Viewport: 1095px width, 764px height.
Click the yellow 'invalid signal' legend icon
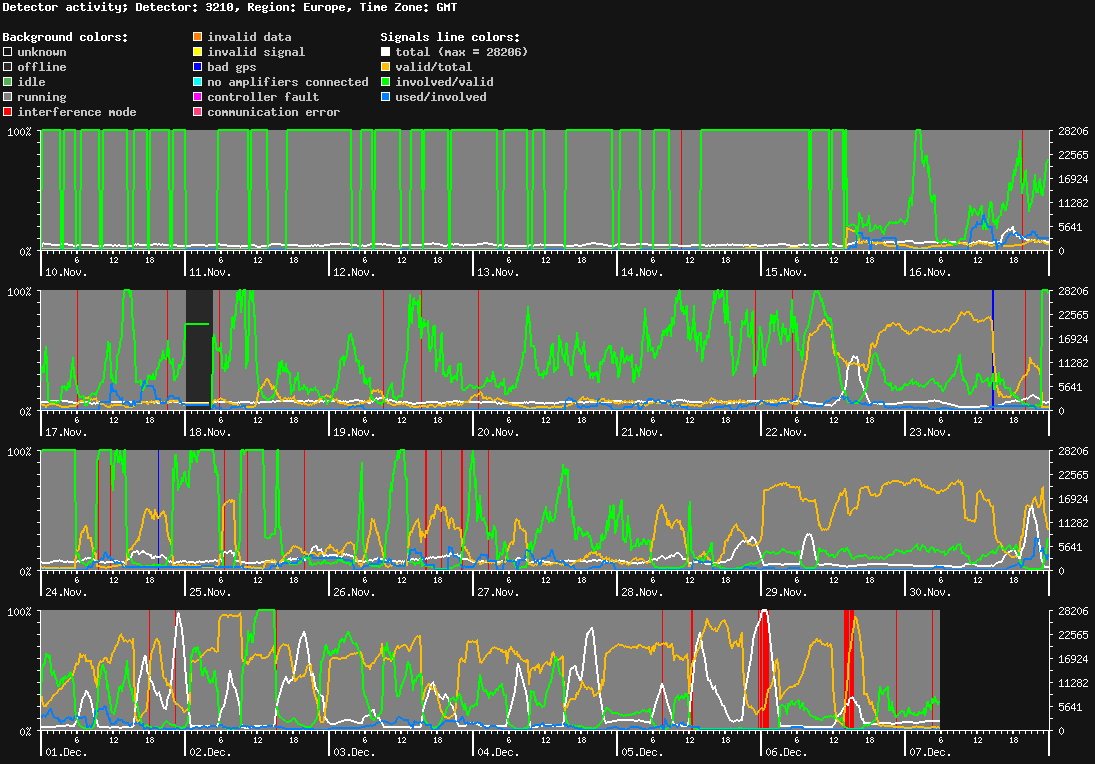(197, 52)
